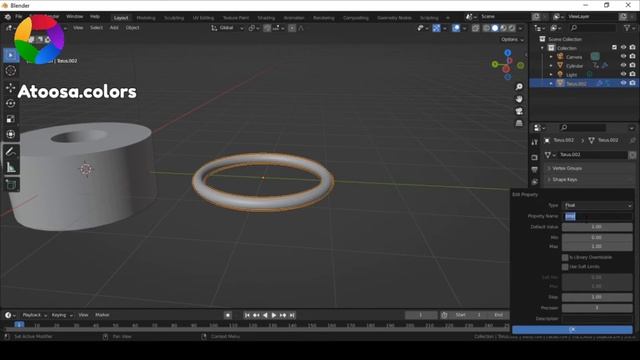This screenshot has width=640, height=360.
Task: Open the Marker menu in timeline
Action: tap(102, 315)
